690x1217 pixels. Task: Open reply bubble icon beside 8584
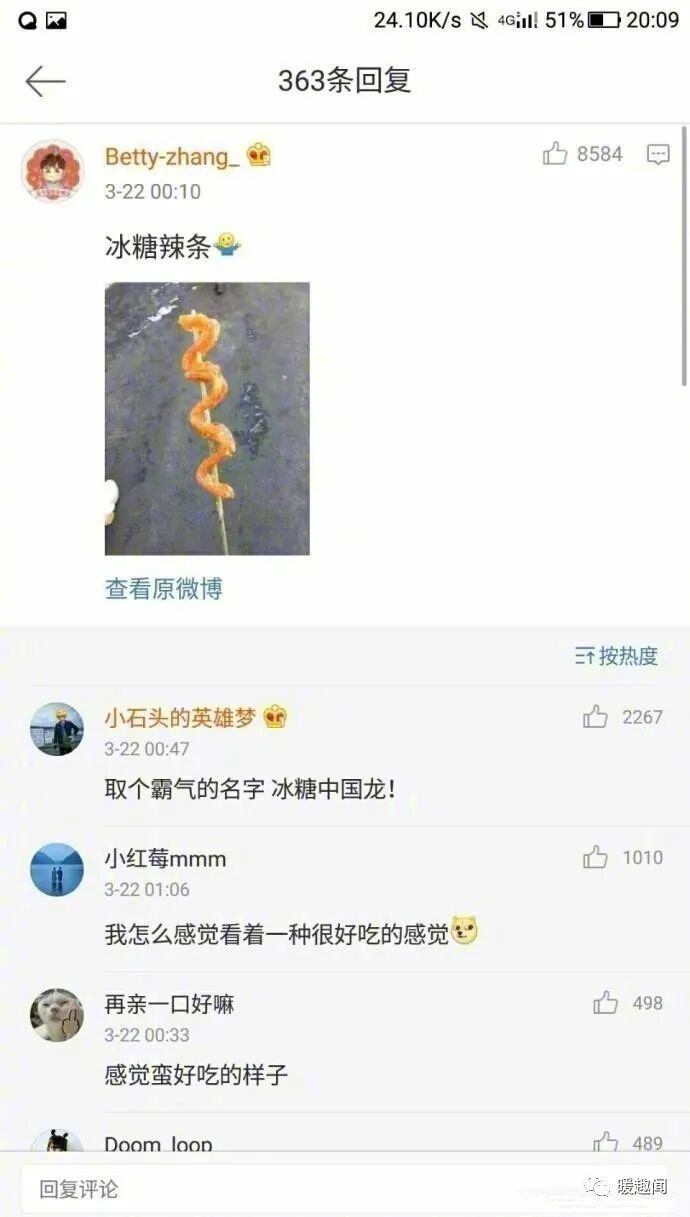[658, 154]
